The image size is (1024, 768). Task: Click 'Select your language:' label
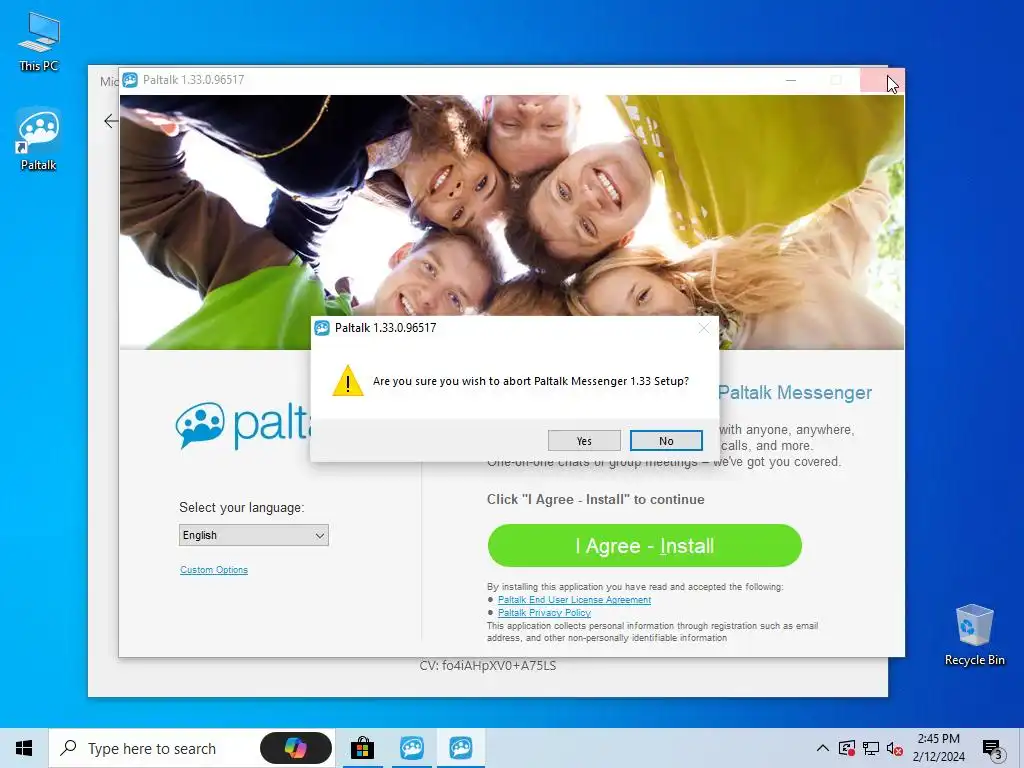pyautogui.click(x=242, y=507)
